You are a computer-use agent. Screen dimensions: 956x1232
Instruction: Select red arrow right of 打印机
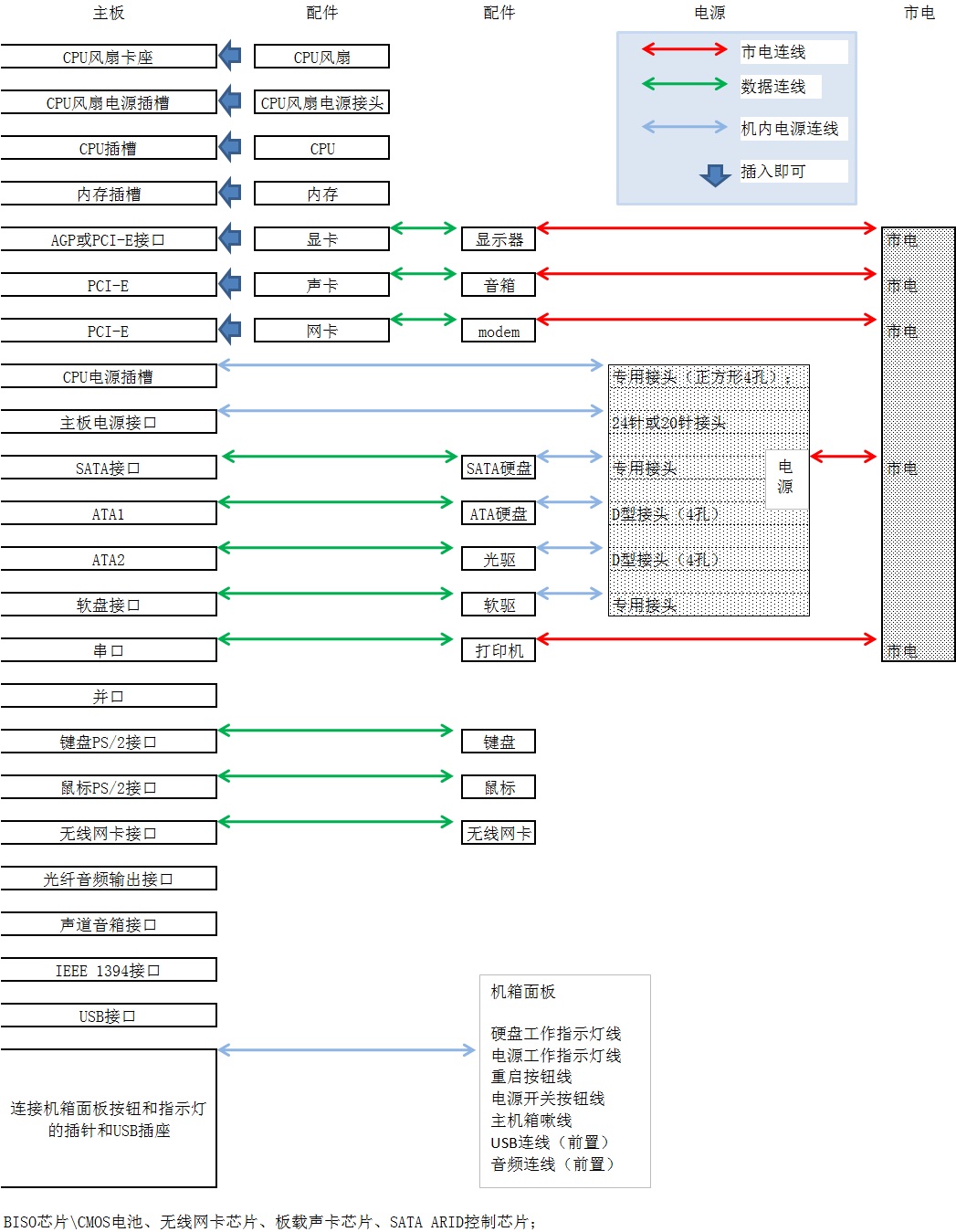point(707,639)
